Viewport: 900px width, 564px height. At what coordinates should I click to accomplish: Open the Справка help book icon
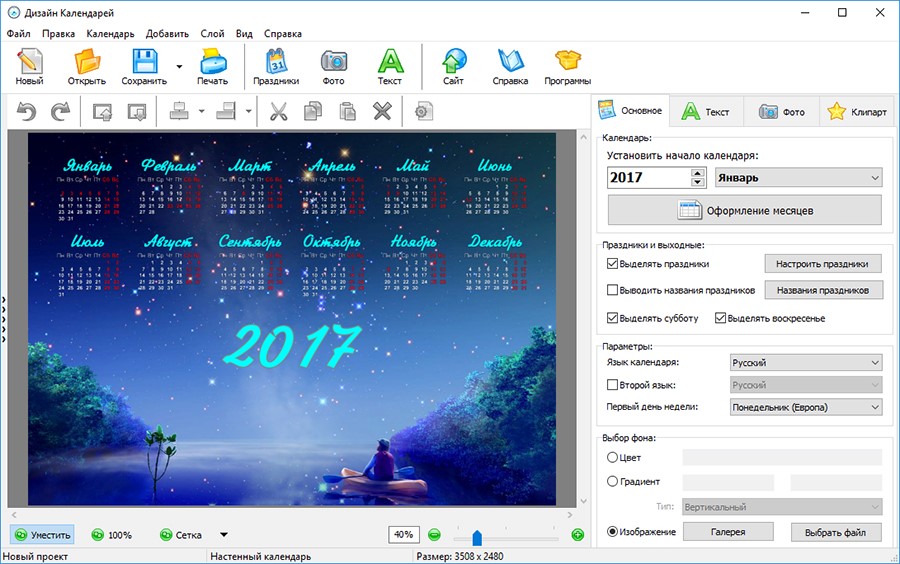510,62
